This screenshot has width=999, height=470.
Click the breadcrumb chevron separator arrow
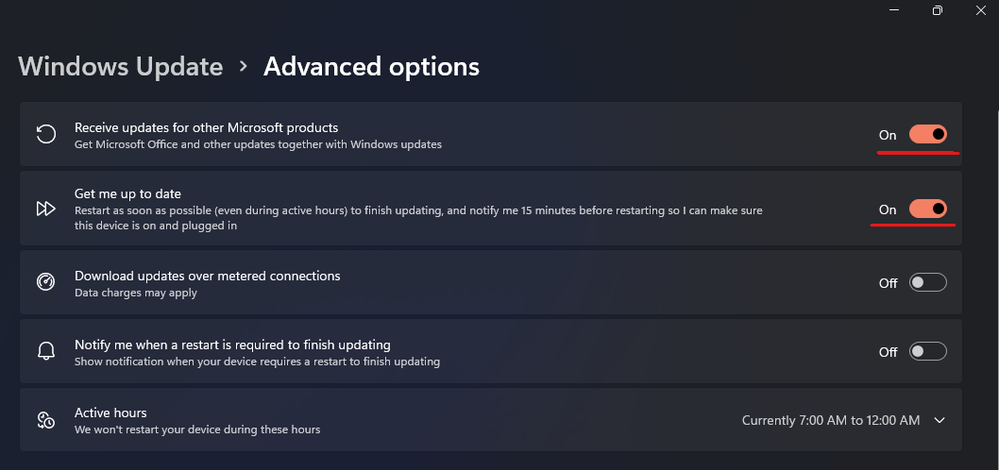coord(243,67)
